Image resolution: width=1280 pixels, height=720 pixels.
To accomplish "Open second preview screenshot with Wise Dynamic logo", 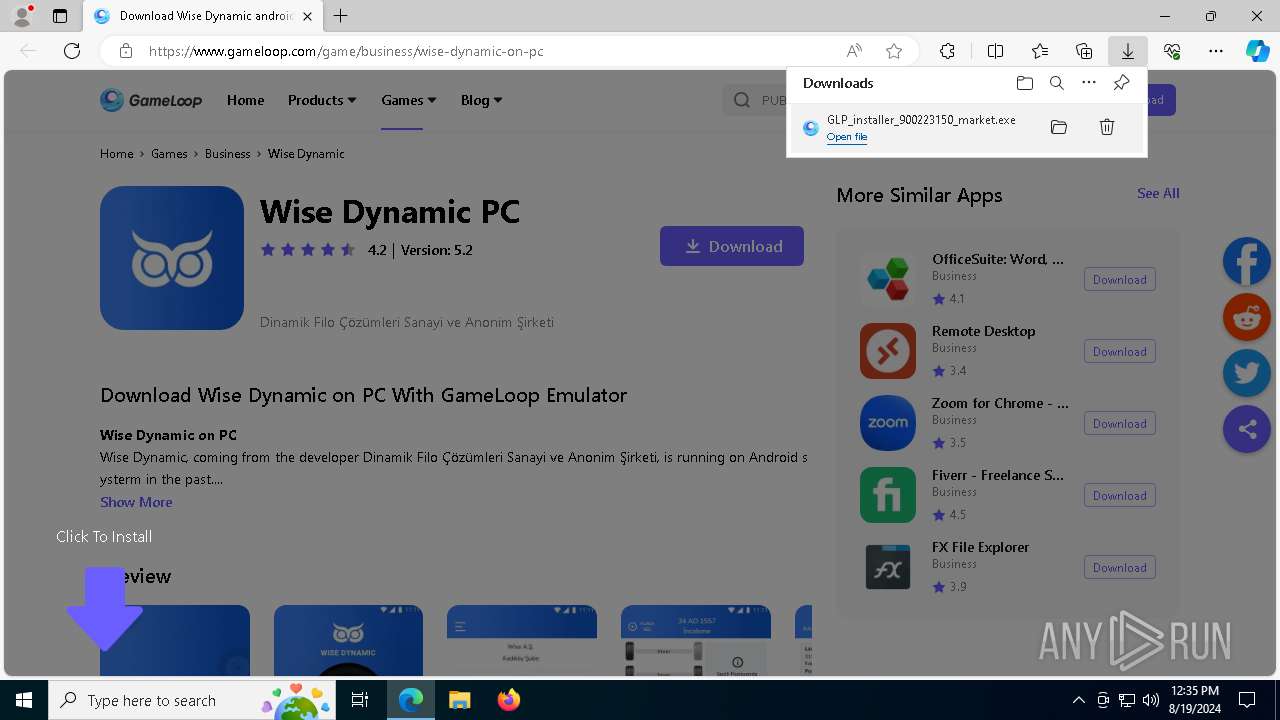I will (x=348, y=641).
